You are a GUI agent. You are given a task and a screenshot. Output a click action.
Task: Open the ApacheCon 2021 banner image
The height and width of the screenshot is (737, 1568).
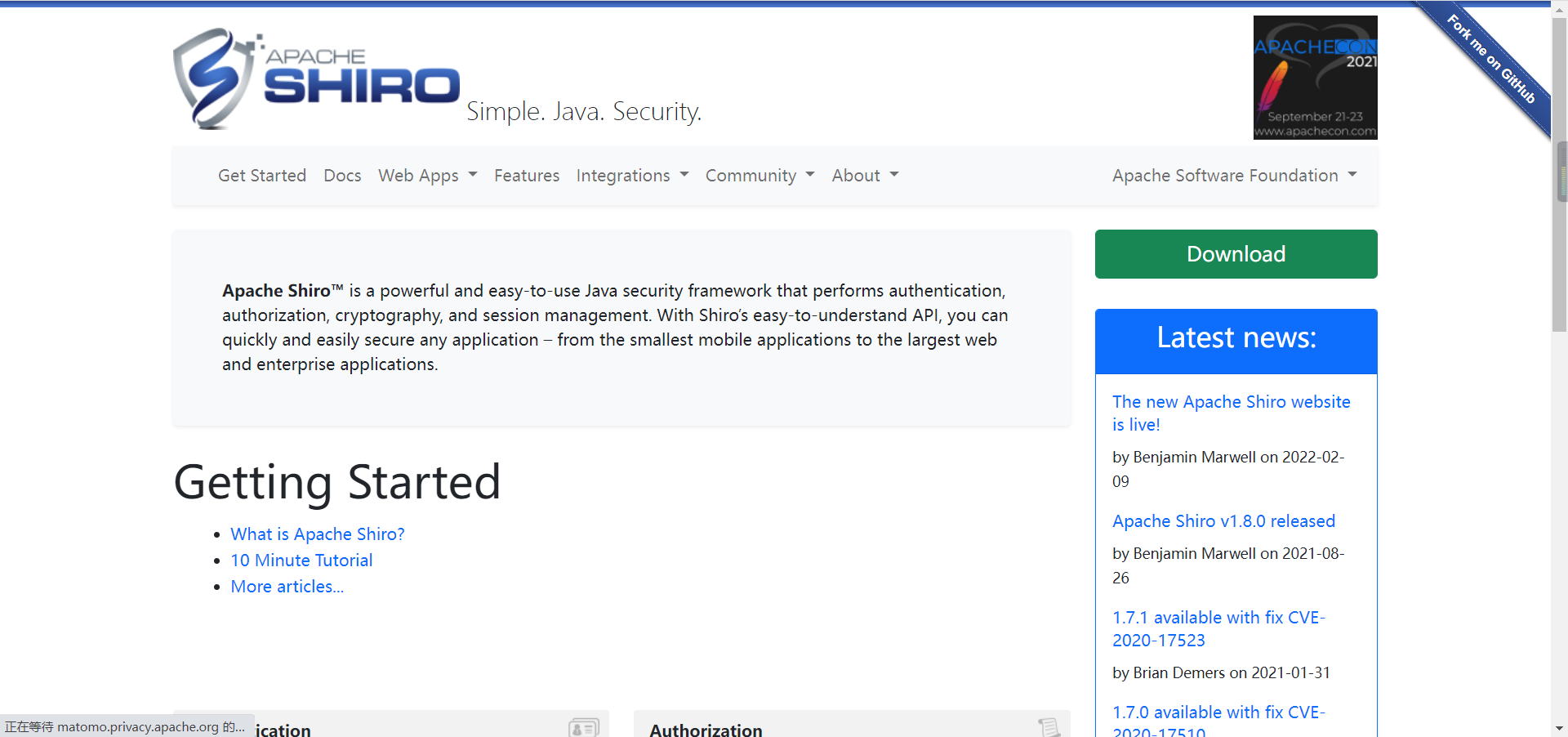[1315, 78]
